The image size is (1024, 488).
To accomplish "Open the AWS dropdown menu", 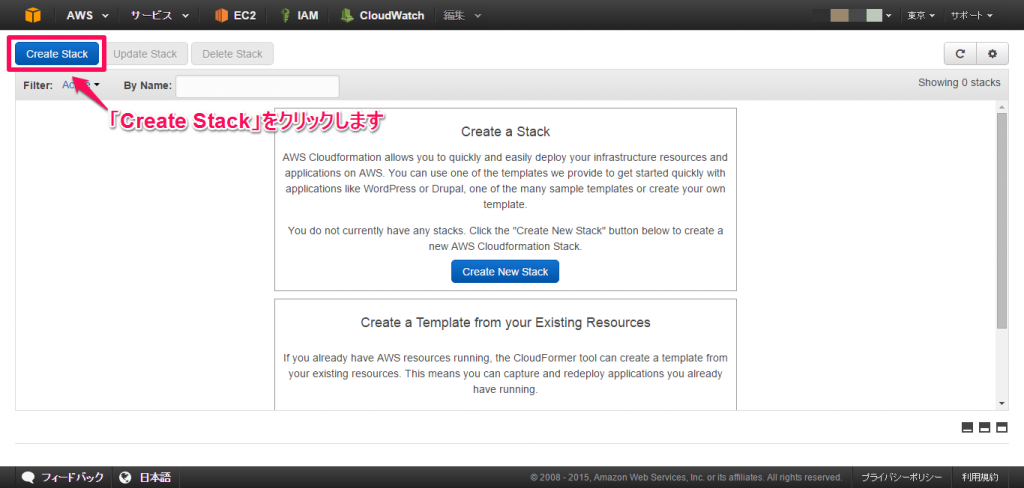I will pos(88,15).
